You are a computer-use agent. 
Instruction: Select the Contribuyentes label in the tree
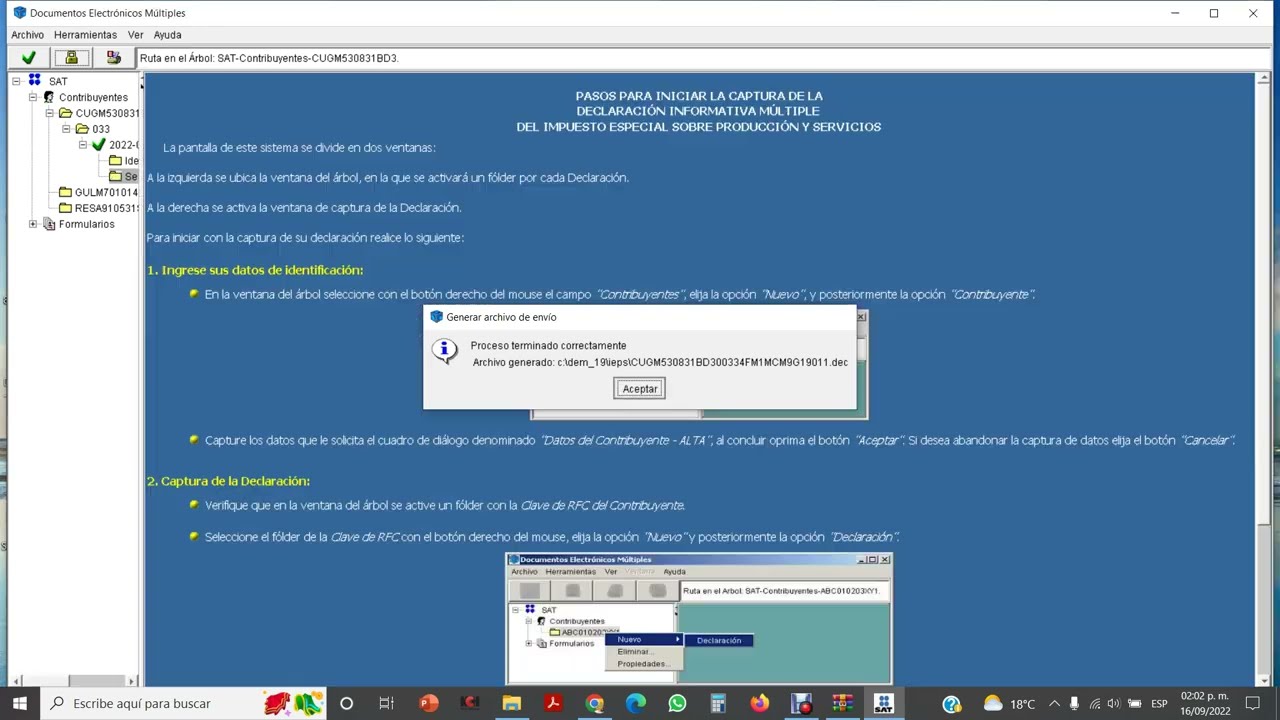click(93, 97)
